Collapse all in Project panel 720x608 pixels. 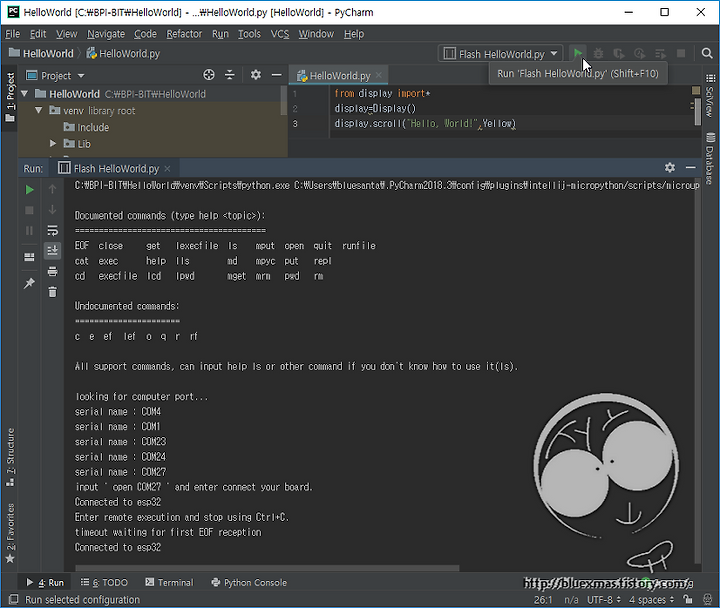pyautogui.click(x=230, y=75)
